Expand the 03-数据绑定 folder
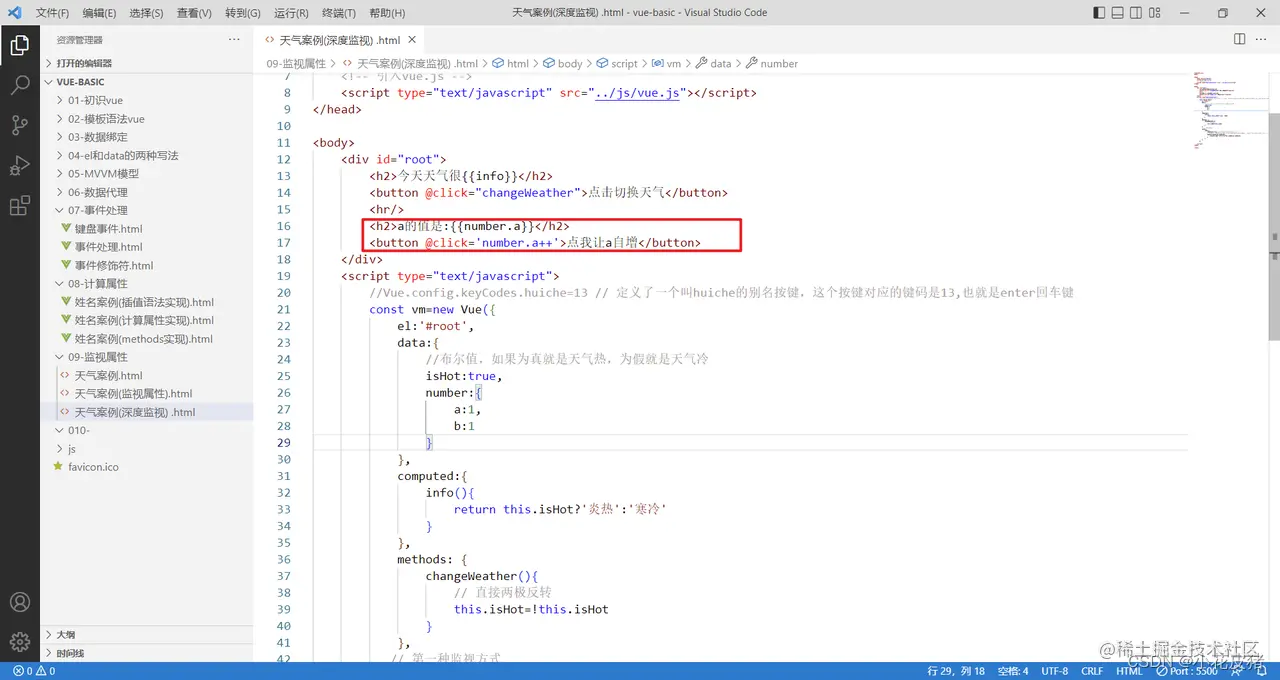 coord(147,137)
